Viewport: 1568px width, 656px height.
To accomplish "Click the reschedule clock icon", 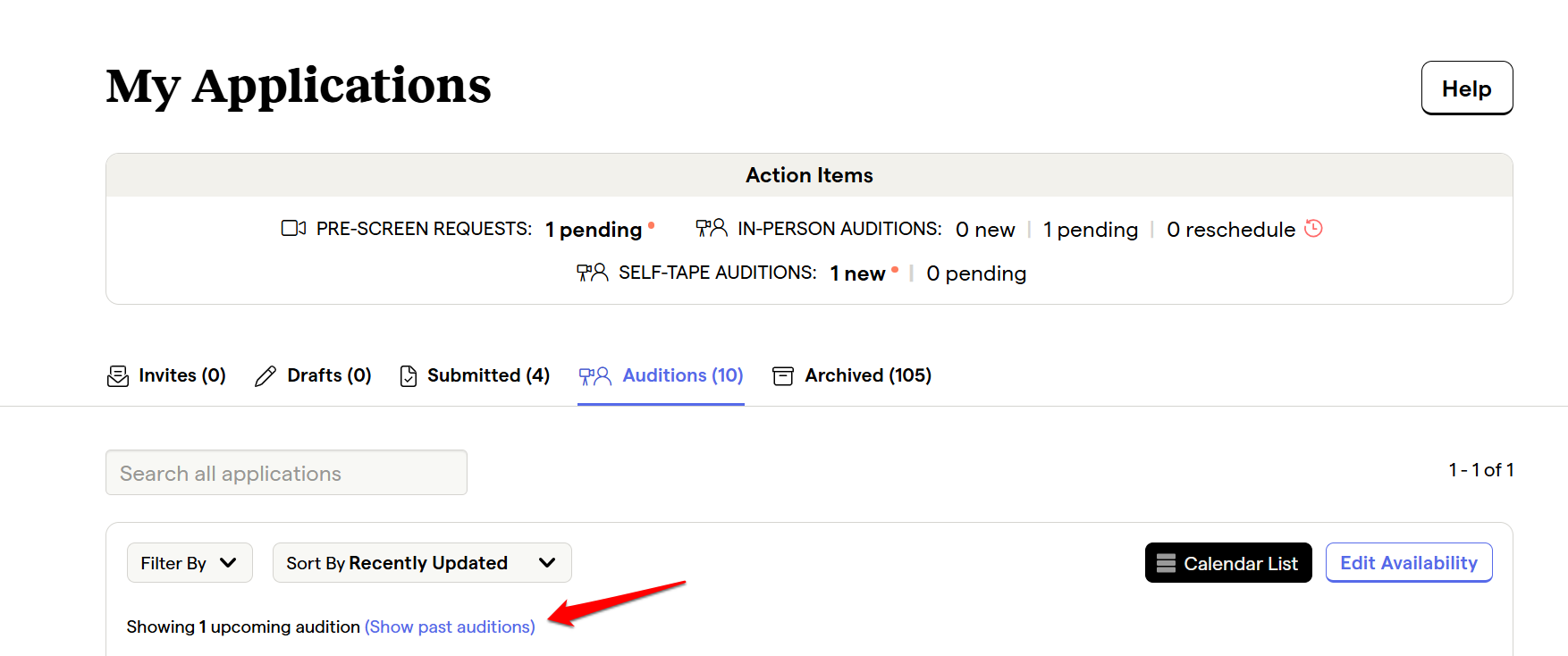I will point(1313,228).
